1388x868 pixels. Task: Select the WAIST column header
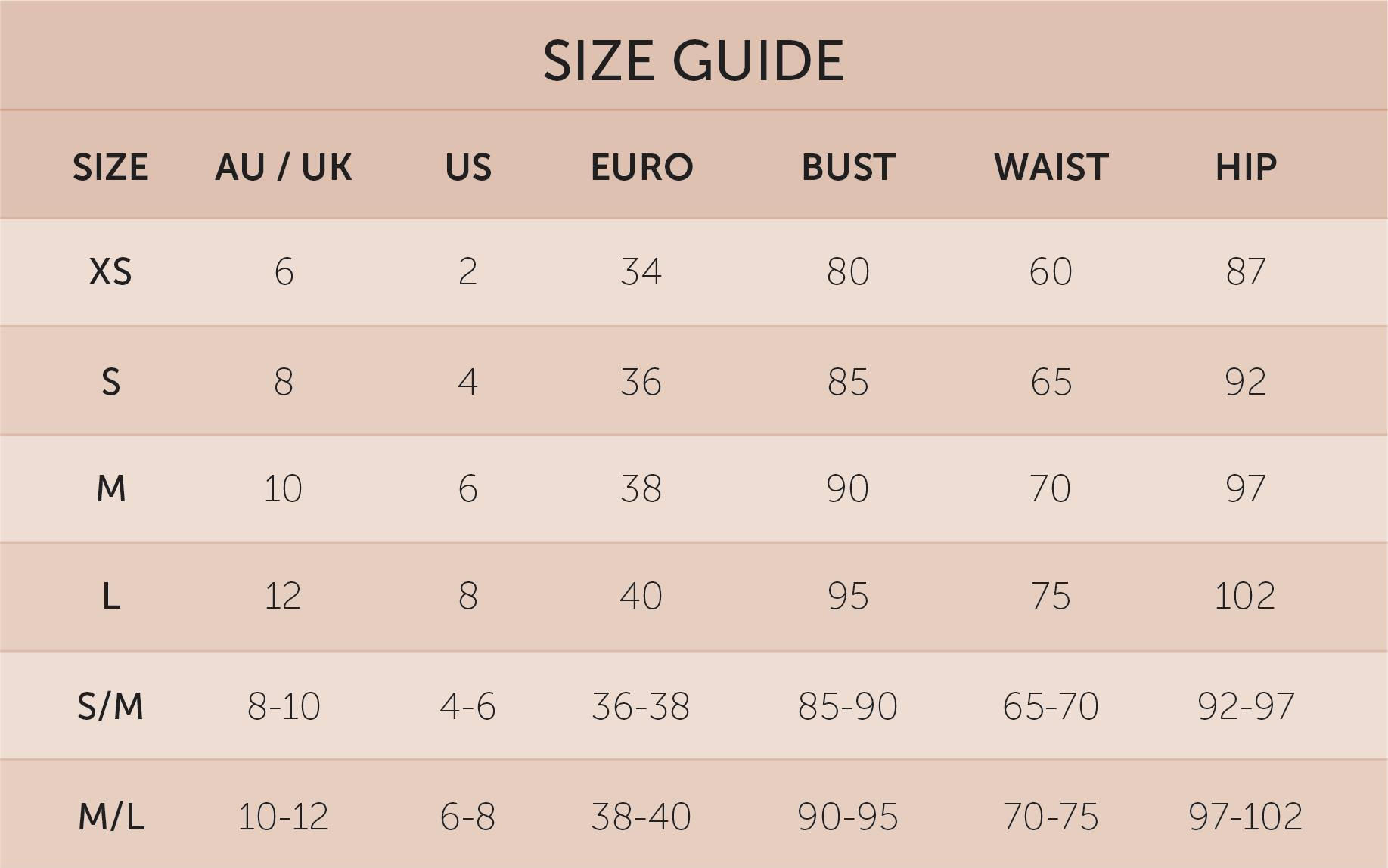(x=1051, y=167)
